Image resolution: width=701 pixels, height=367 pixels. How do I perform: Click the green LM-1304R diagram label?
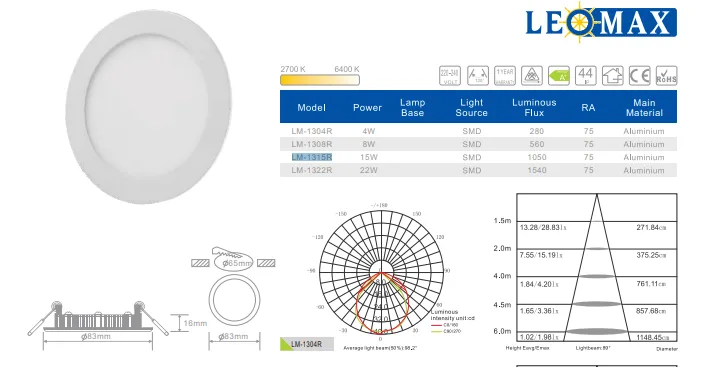click(x=307, y=344)
